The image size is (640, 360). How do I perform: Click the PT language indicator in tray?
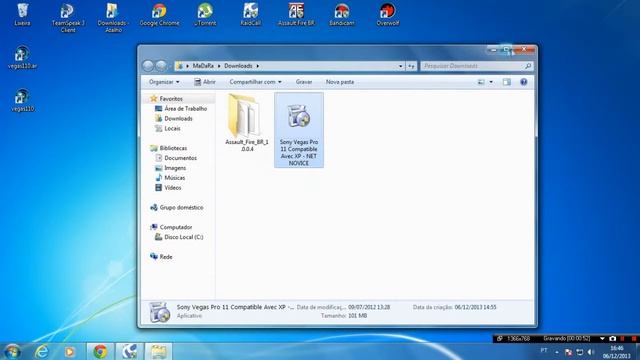tap(544, 350)
